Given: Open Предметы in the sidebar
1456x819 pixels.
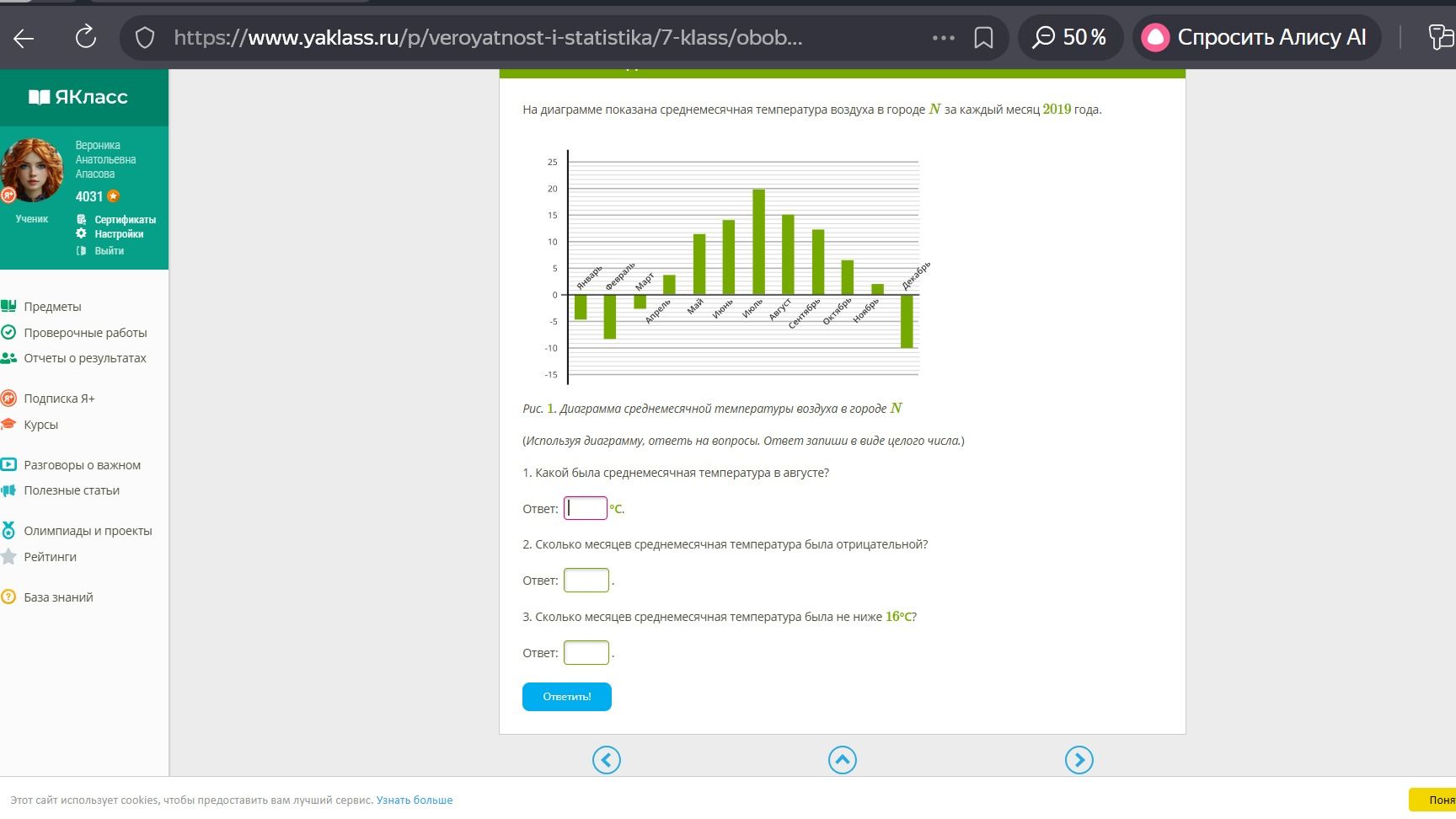Looking at the screenshot, I should pos(52,307).
